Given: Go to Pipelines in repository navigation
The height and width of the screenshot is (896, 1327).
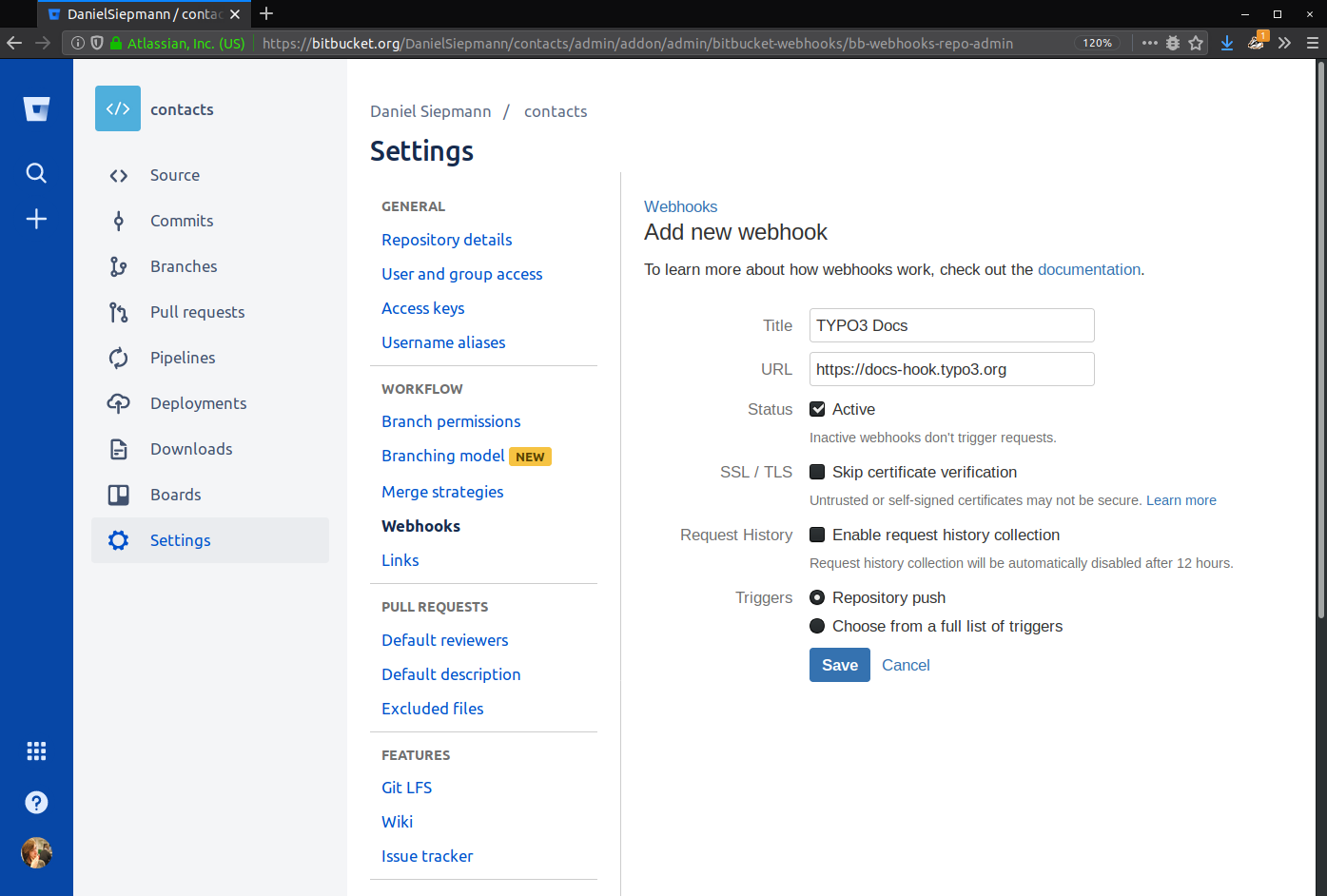Looking at the screenshot, I should [183, 358].
